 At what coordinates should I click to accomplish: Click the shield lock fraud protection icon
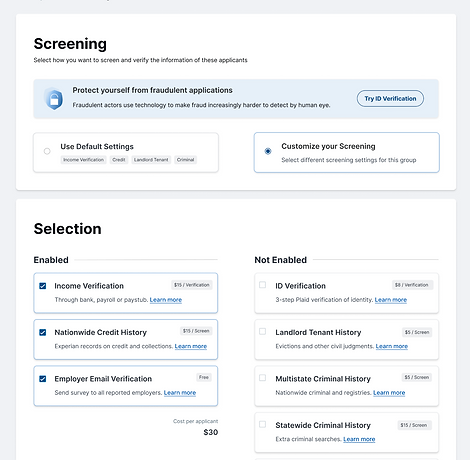coord(54,99)
